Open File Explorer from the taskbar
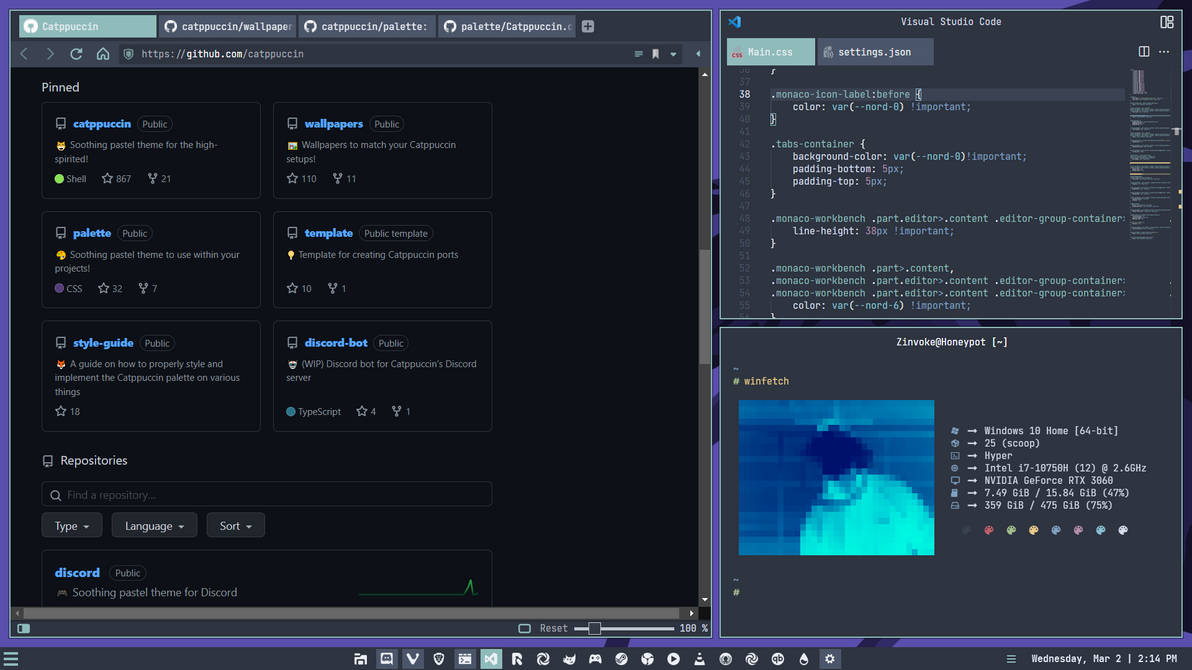Image resolution: width=1192 pixels, height=670 pixels. 360,659
